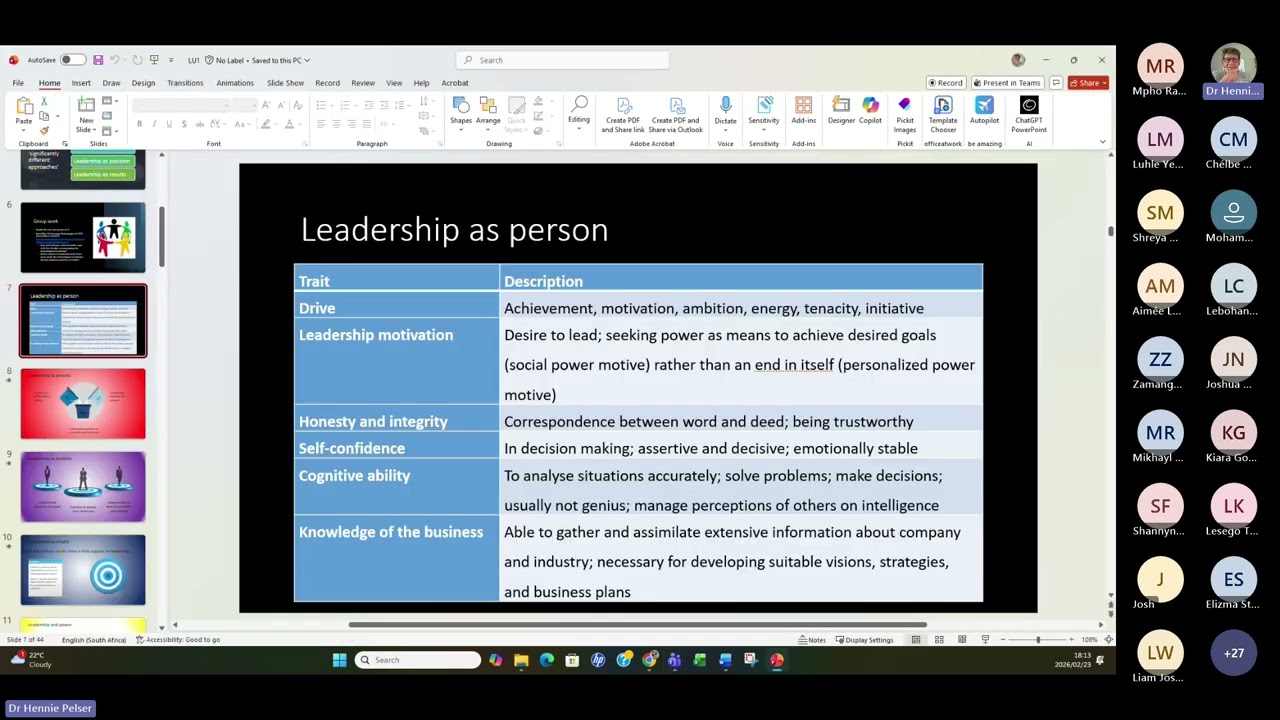Screen dimensions: 1280x720
Task: Open the File menu
Action: coord(18,83)
